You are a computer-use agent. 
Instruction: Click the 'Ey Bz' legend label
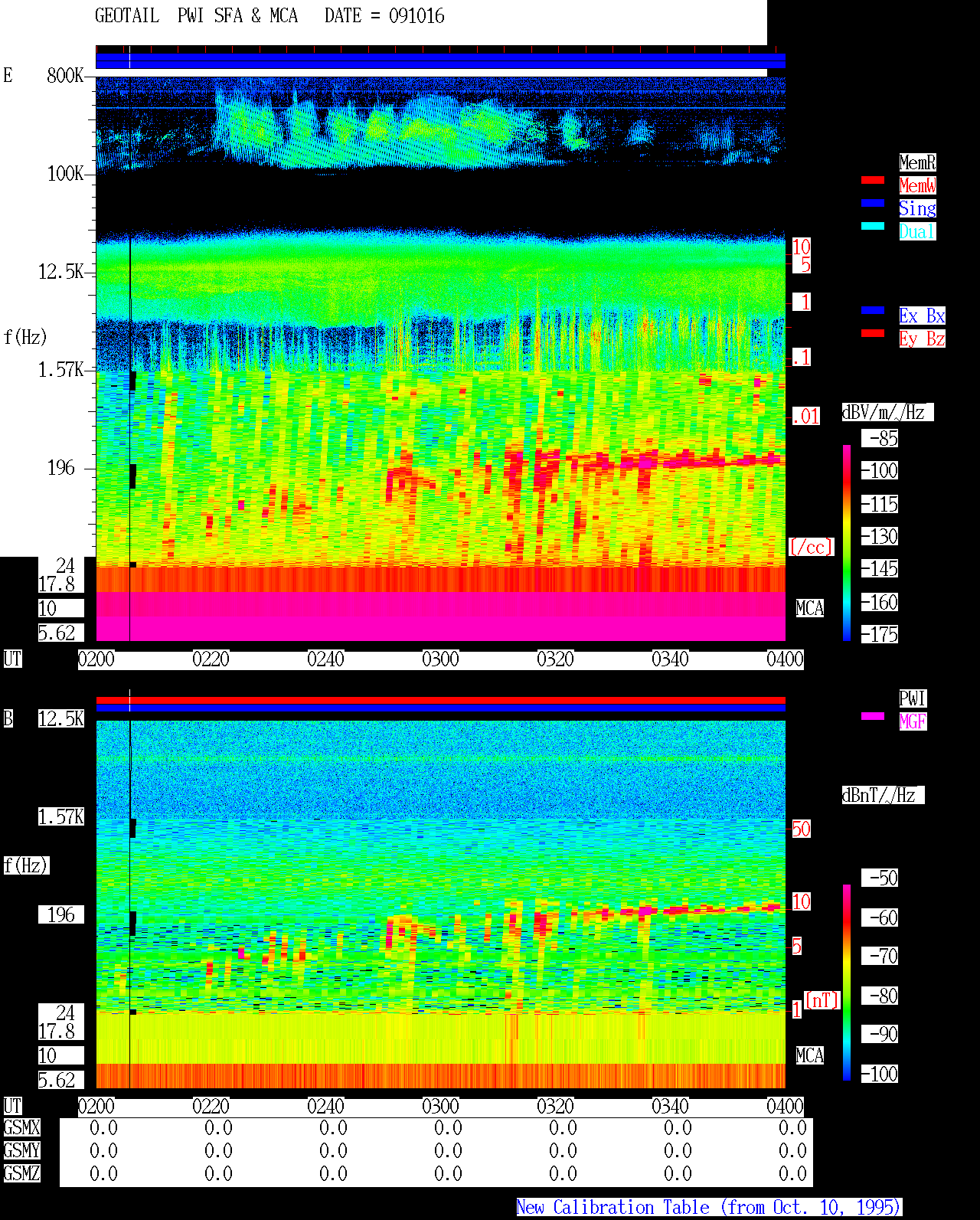(x=922, y=339)
